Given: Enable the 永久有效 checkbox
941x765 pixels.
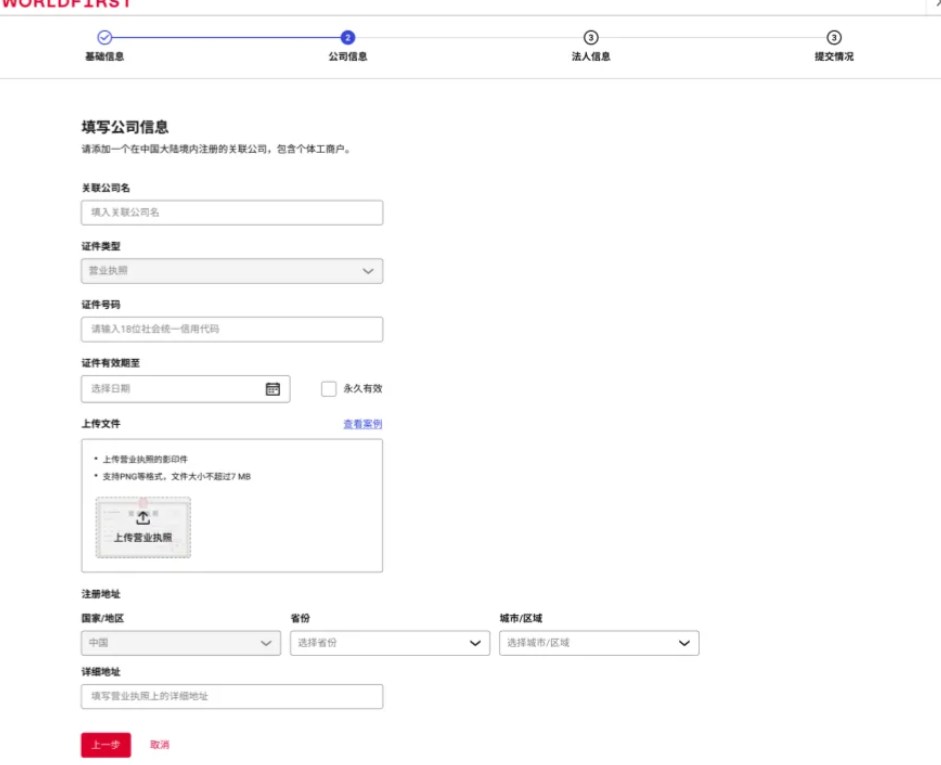Looking at the screenshot, I should pyautogui.click(x=328, y=389).
